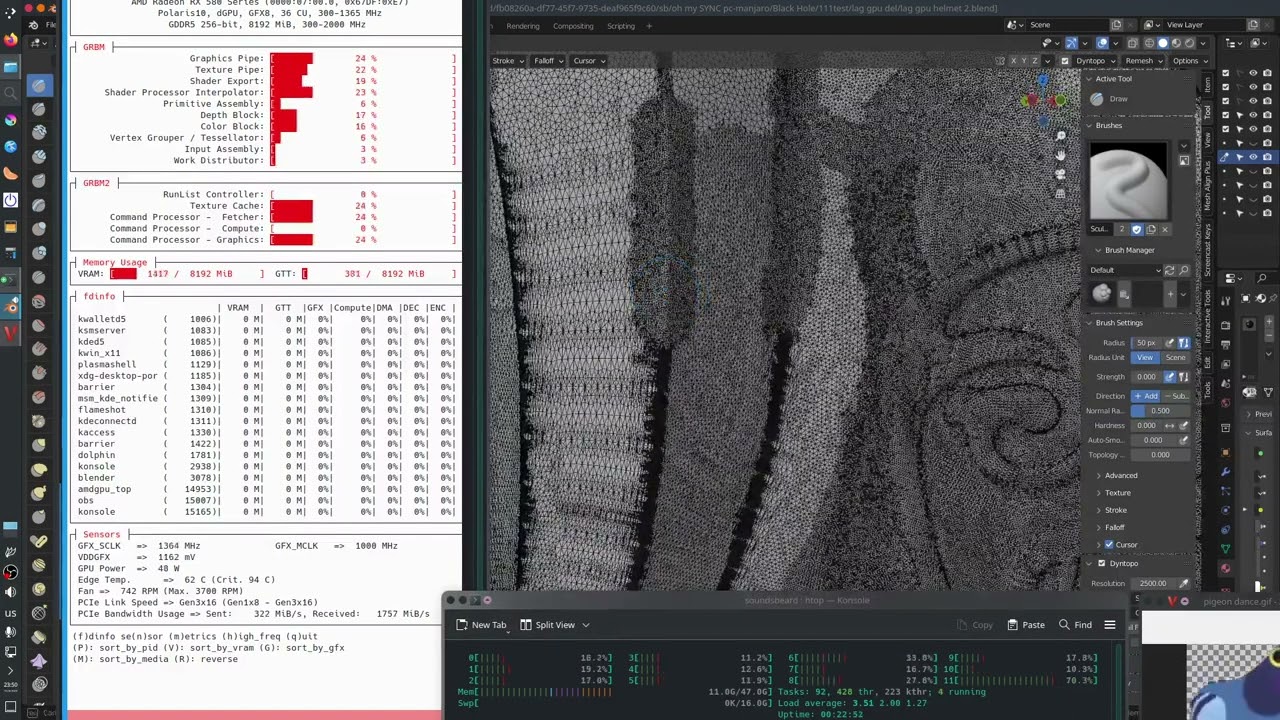Set Radius Unit to Scene
The width and height of the screenshot is (1280, 720).
[x=1175, y=358]
